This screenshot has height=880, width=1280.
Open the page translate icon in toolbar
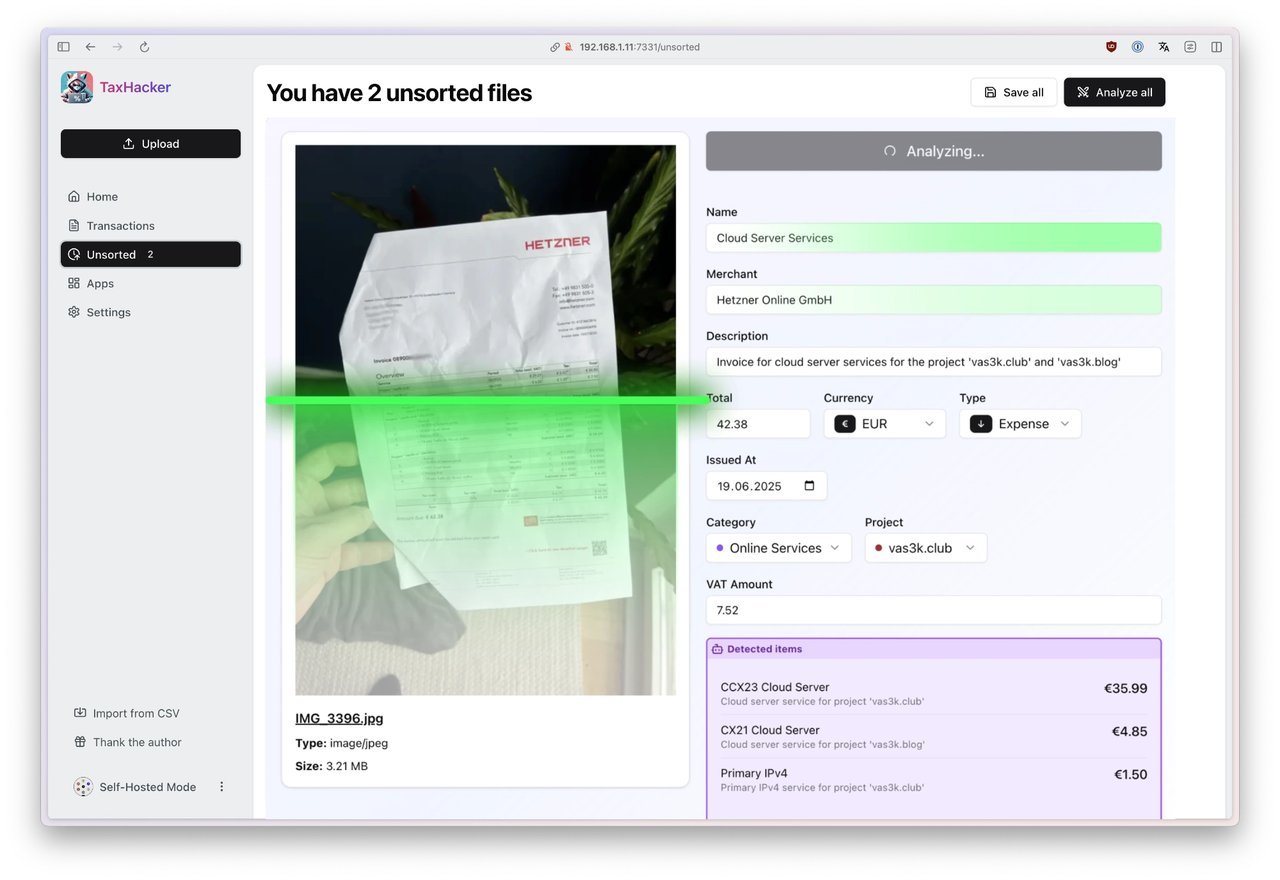coord(1163,46)
